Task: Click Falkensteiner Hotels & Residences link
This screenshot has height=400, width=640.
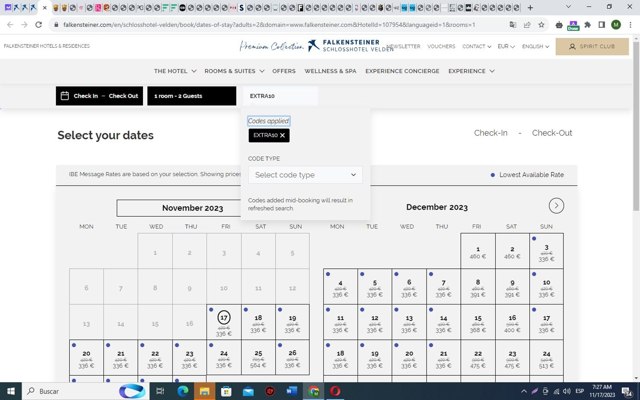Action: [47, 46]
